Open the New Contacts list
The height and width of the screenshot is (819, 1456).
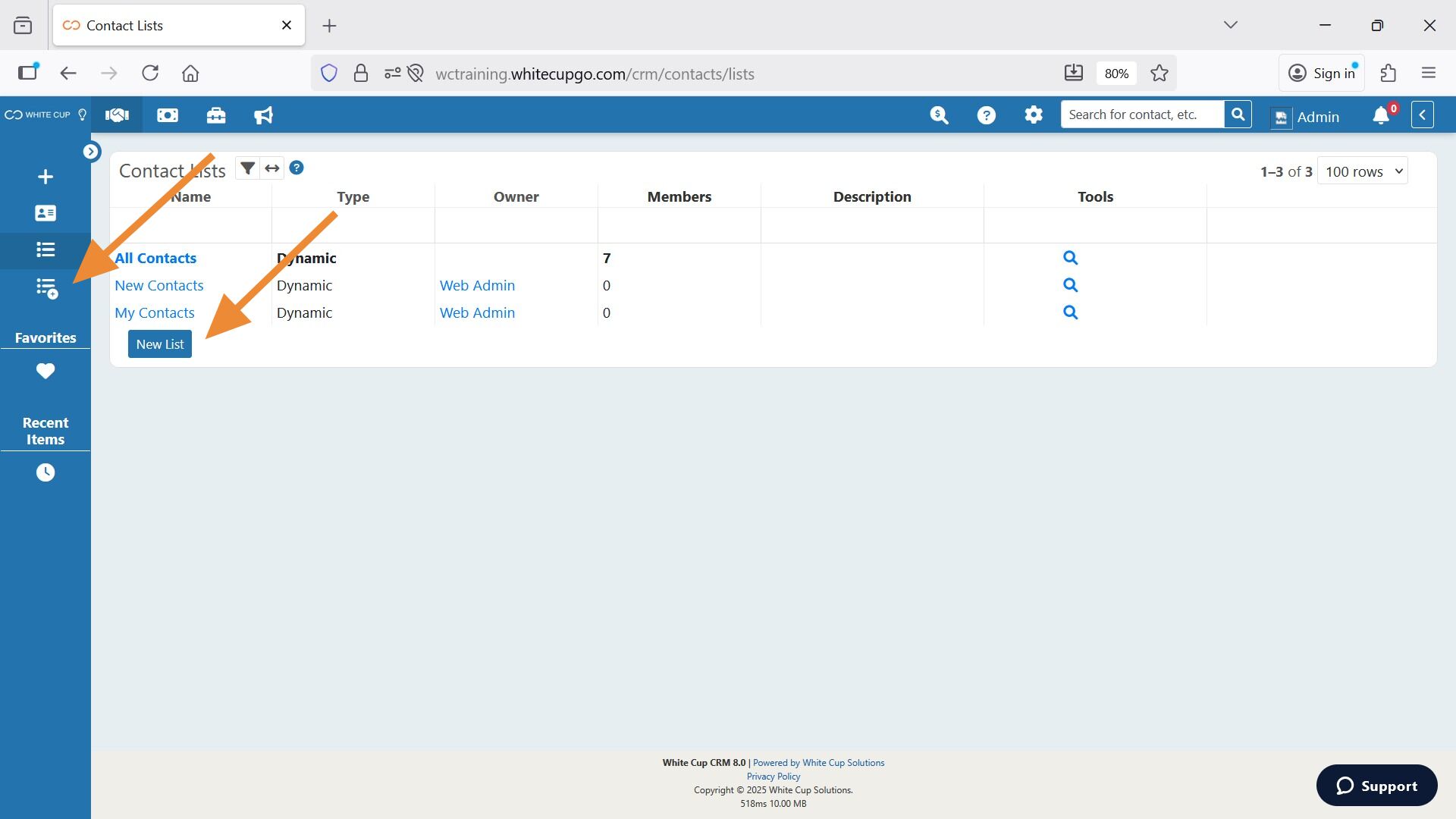(x=159, y=285)
